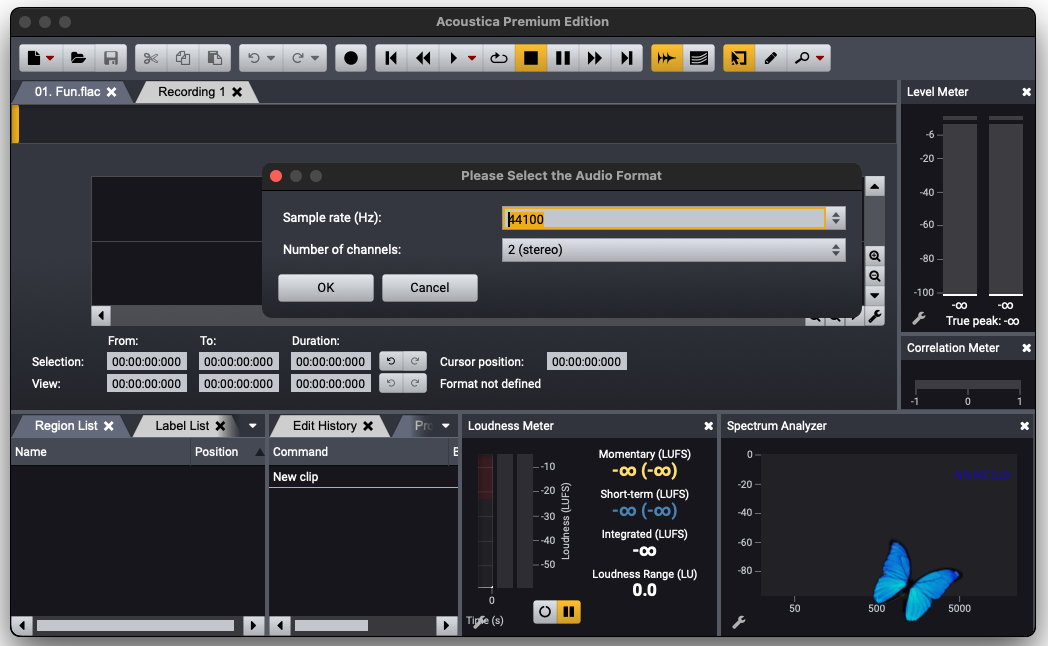Screen dimensions: 1048x646
Task: Click the Pause button in the toolbar
Action: pos(563,58)
